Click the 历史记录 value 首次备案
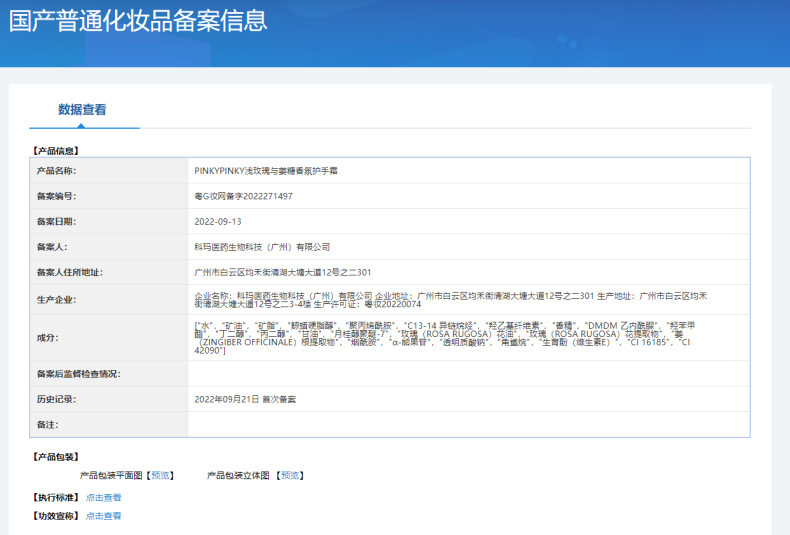 point(245,399)
